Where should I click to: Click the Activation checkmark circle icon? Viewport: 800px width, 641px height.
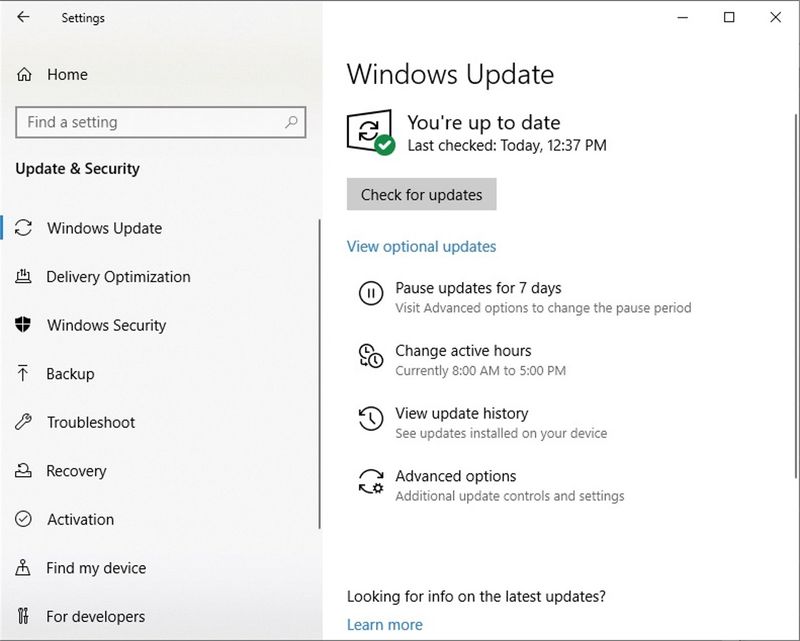point(23,519)
